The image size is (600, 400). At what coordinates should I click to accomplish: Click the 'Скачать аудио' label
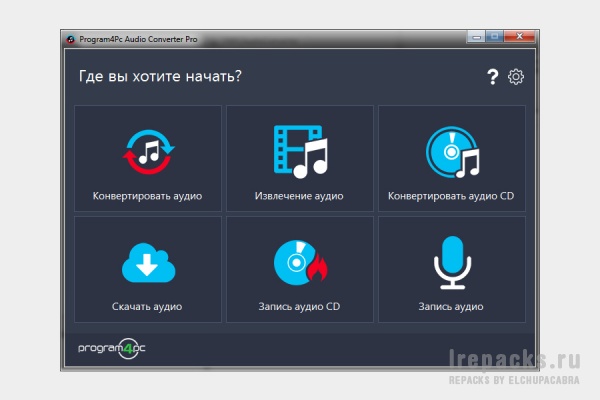(147, 307)
